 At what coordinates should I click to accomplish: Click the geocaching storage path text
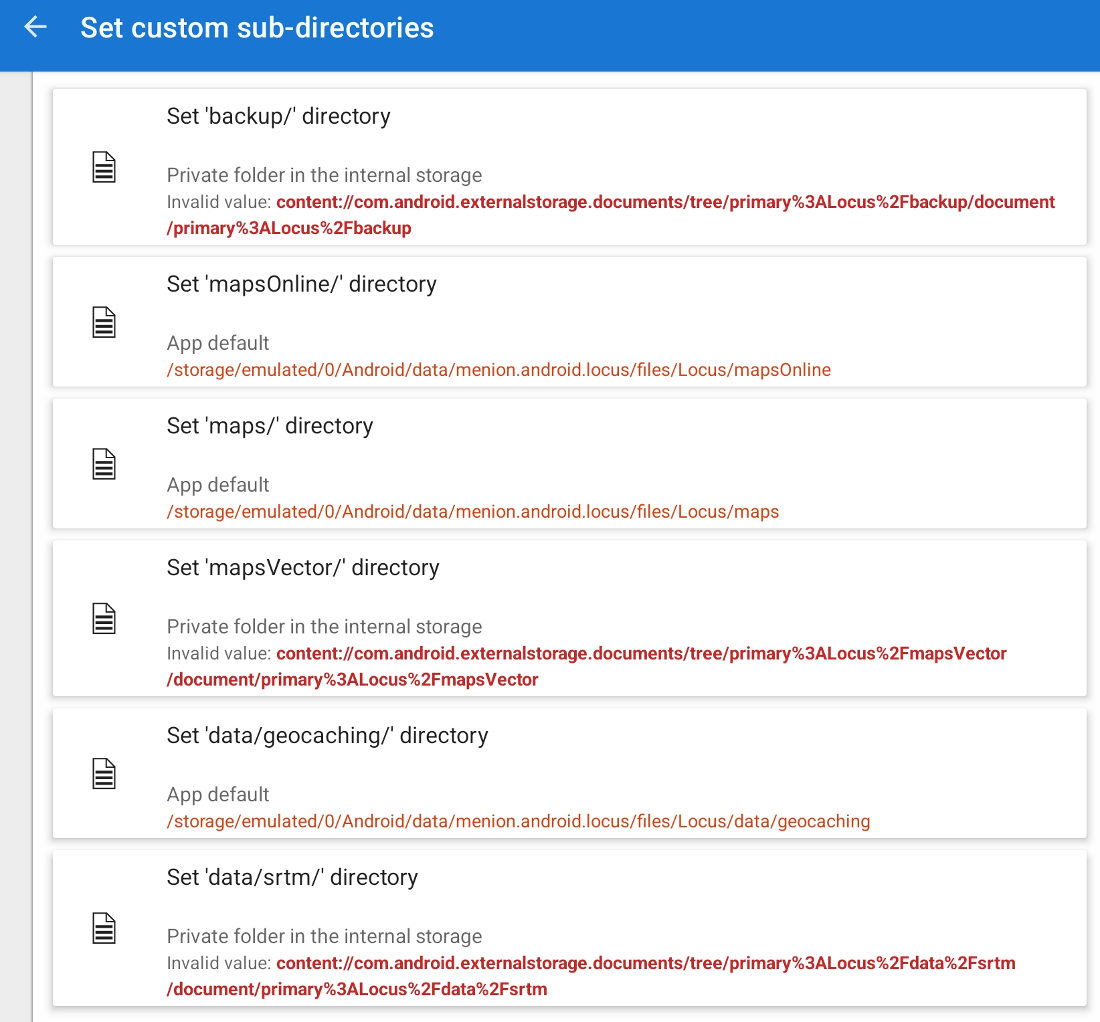tap(518, 822)
